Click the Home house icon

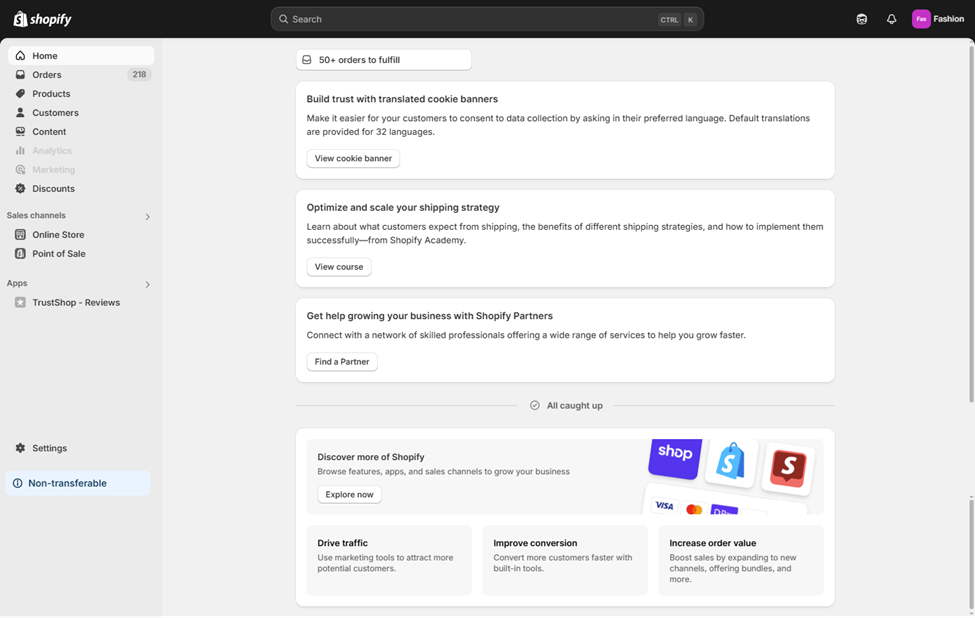pyautogui.click(x=21, y=55)
